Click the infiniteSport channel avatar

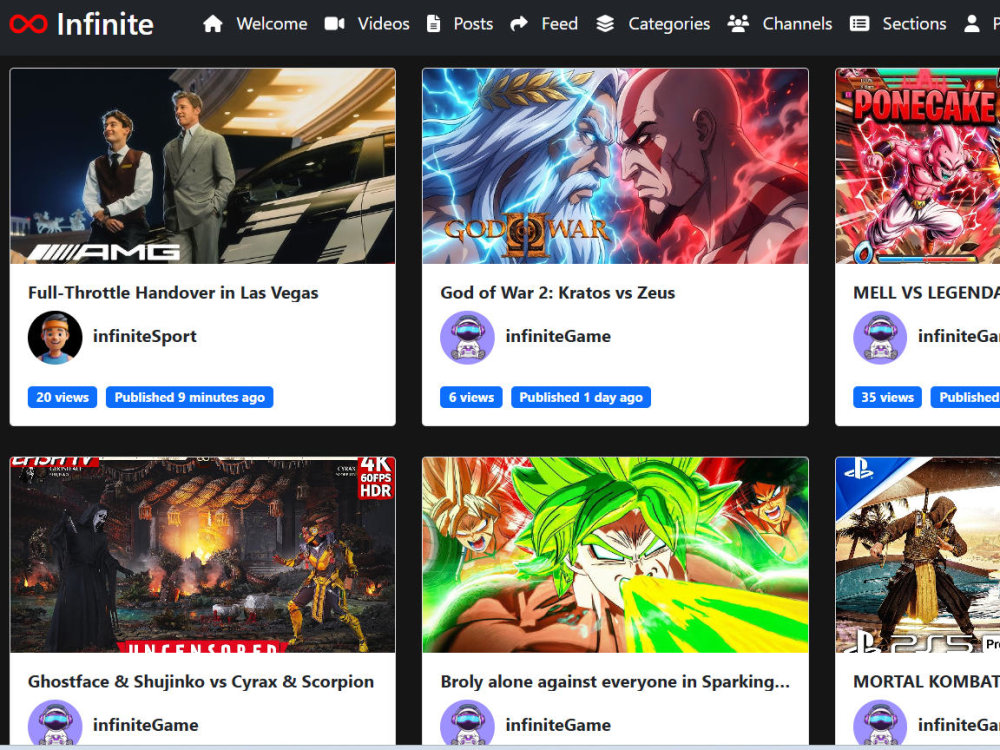[x=55, y=337]
